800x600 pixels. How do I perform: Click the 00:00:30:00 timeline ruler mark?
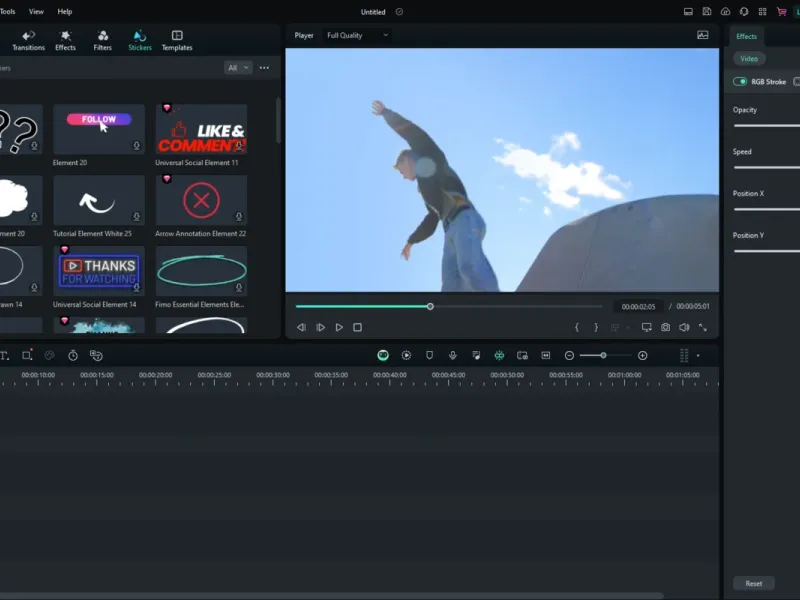(273, 375)
